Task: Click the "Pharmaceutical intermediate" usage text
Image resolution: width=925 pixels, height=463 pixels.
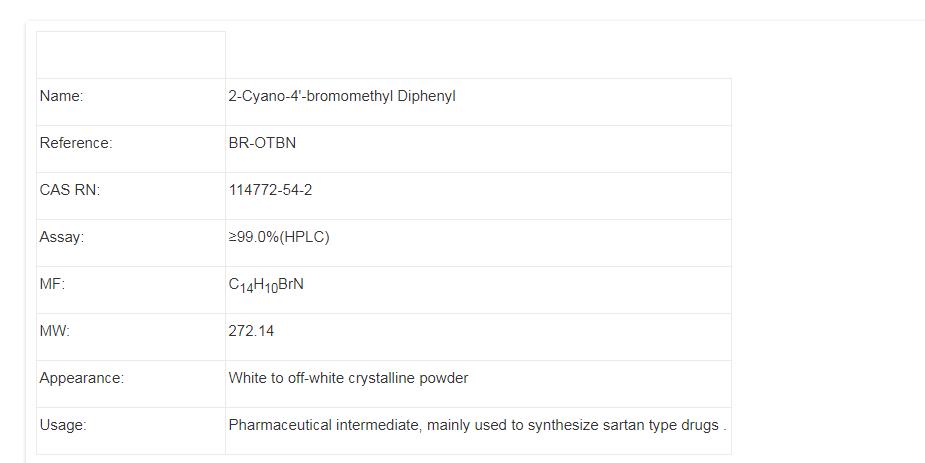Action: point(324,426)
